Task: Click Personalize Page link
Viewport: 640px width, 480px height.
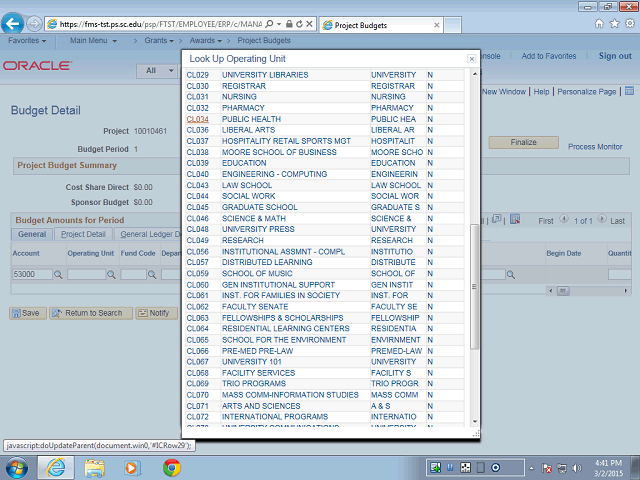Action: coord(587,92)
